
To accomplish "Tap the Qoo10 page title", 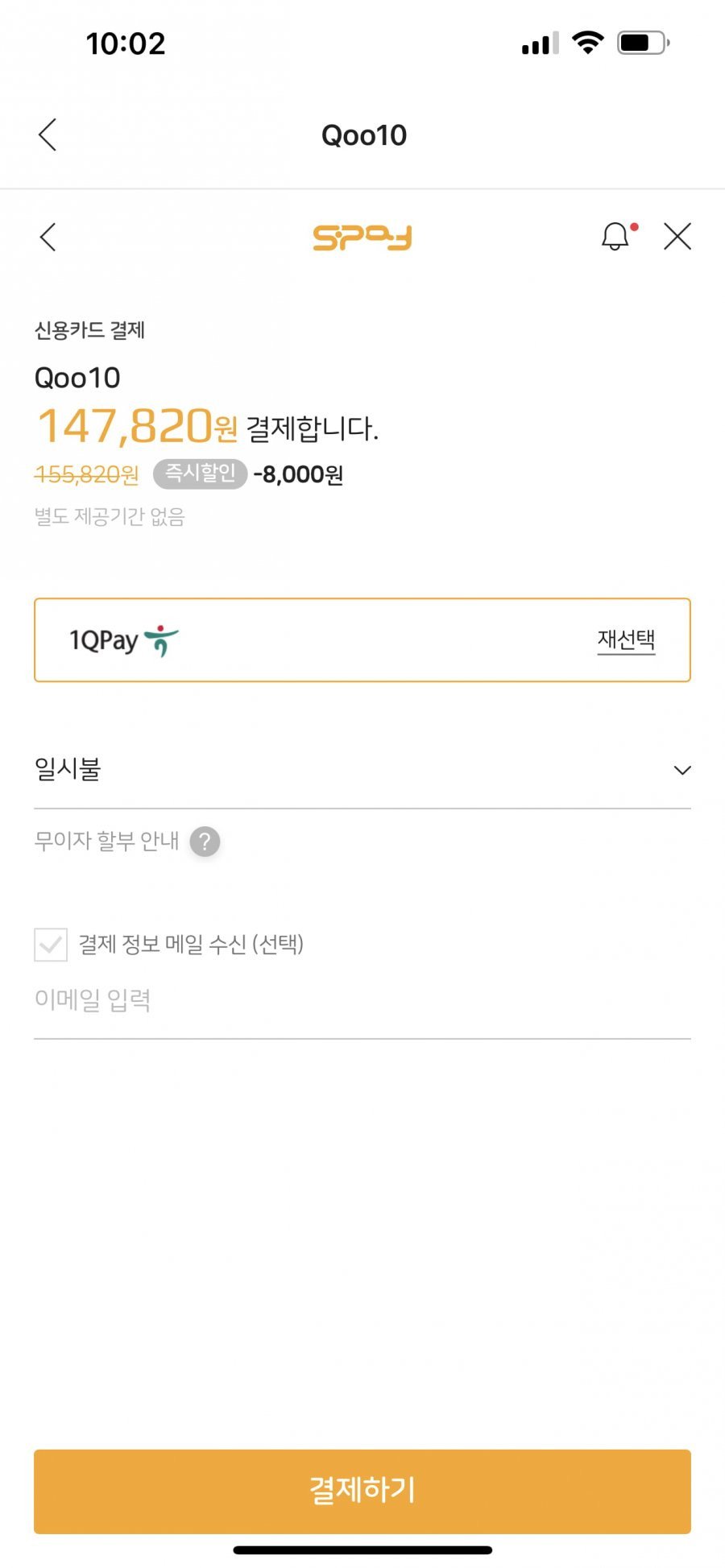I will click(x=364, y=135).
